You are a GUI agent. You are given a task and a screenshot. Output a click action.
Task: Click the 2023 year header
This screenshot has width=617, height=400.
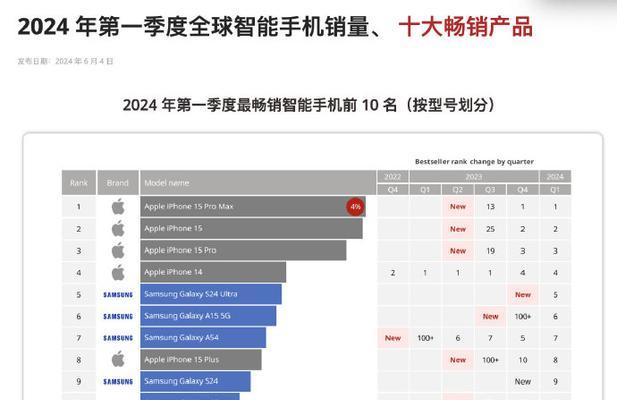tap(474, 177)
